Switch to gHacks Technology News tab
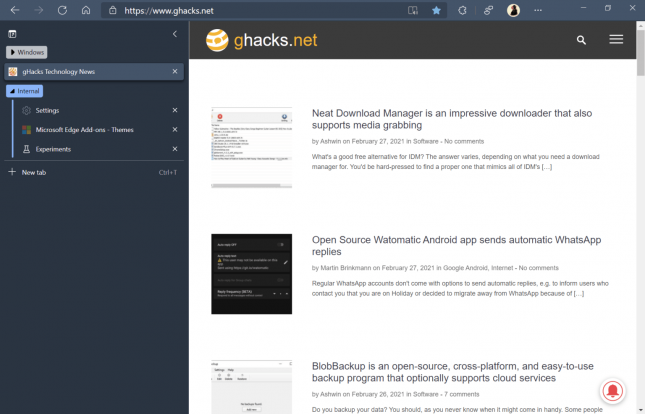 pos(94,72)
